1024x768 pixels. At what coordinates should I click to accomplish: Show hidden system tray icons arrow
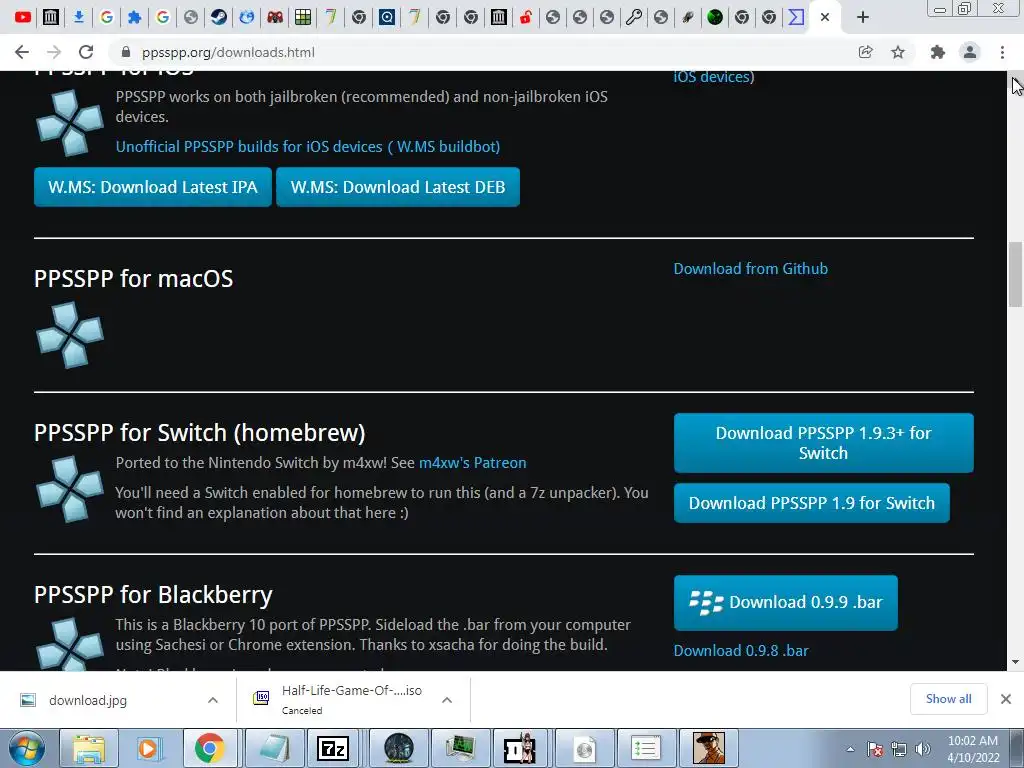(x=850, y=749)
